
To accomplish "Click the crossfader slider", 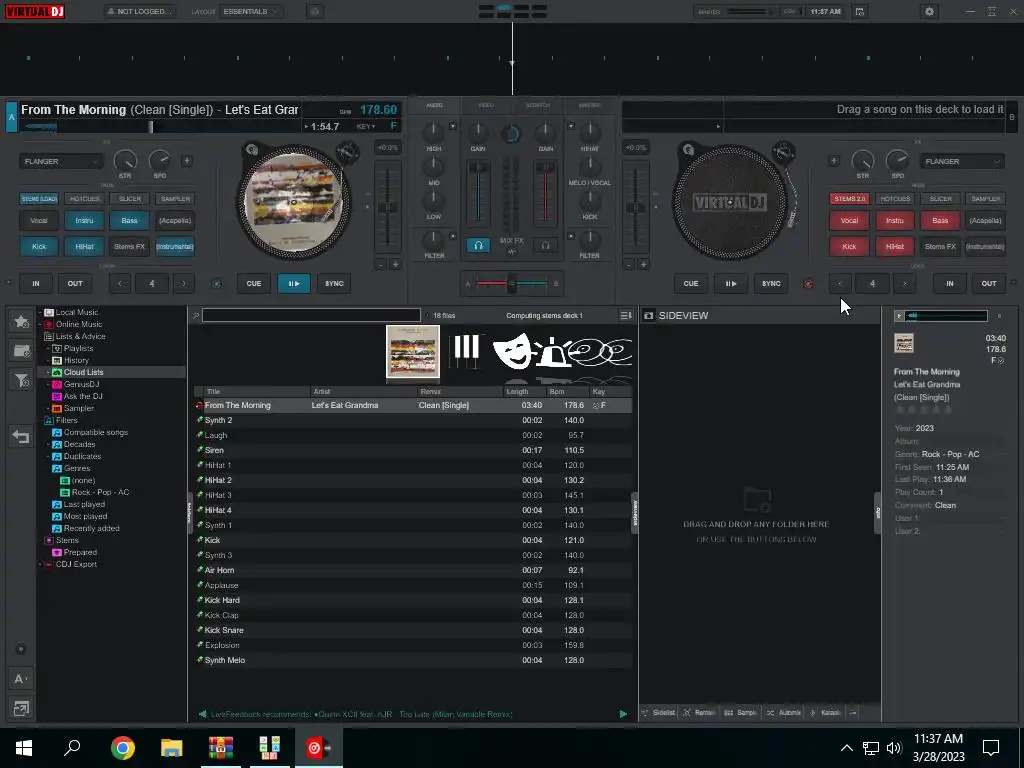I will click(511, 283).
